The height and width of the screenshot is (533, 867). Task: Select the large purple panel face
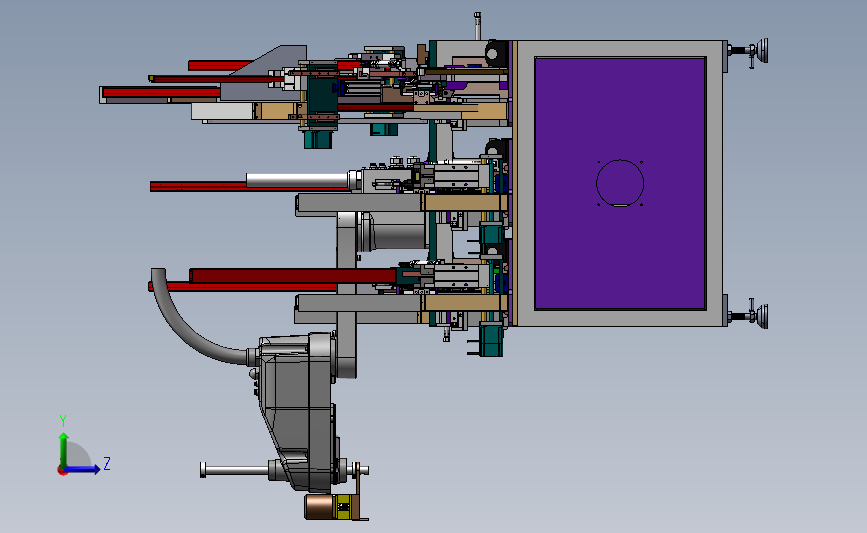pyautogui.click(x=620, y=183)
